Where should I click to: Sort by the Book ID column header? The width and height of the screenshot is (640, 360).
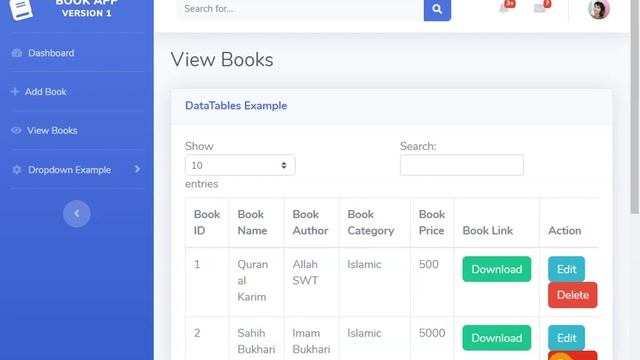click(207, 222)
